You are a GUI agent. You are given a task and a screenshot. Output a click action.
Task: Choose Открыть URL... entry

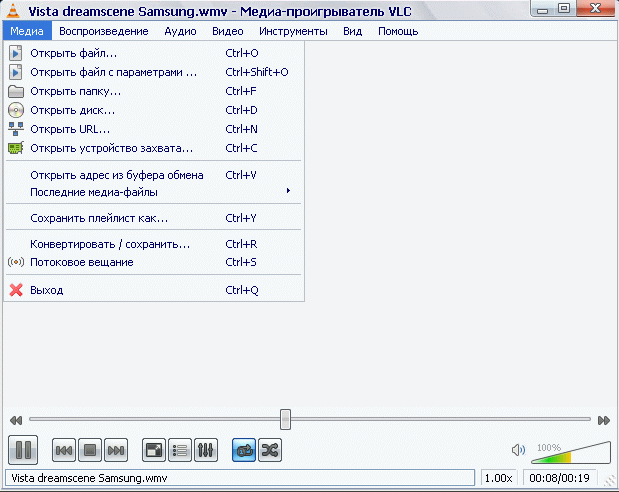pos(154,129)
